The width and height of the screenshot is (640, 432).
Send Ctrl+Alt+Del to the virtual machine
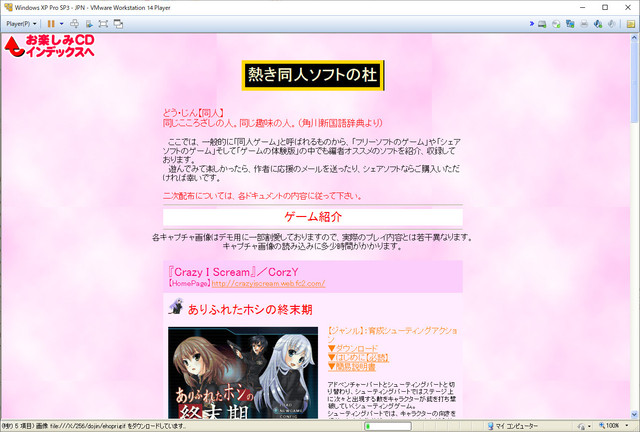coord(74,24)
